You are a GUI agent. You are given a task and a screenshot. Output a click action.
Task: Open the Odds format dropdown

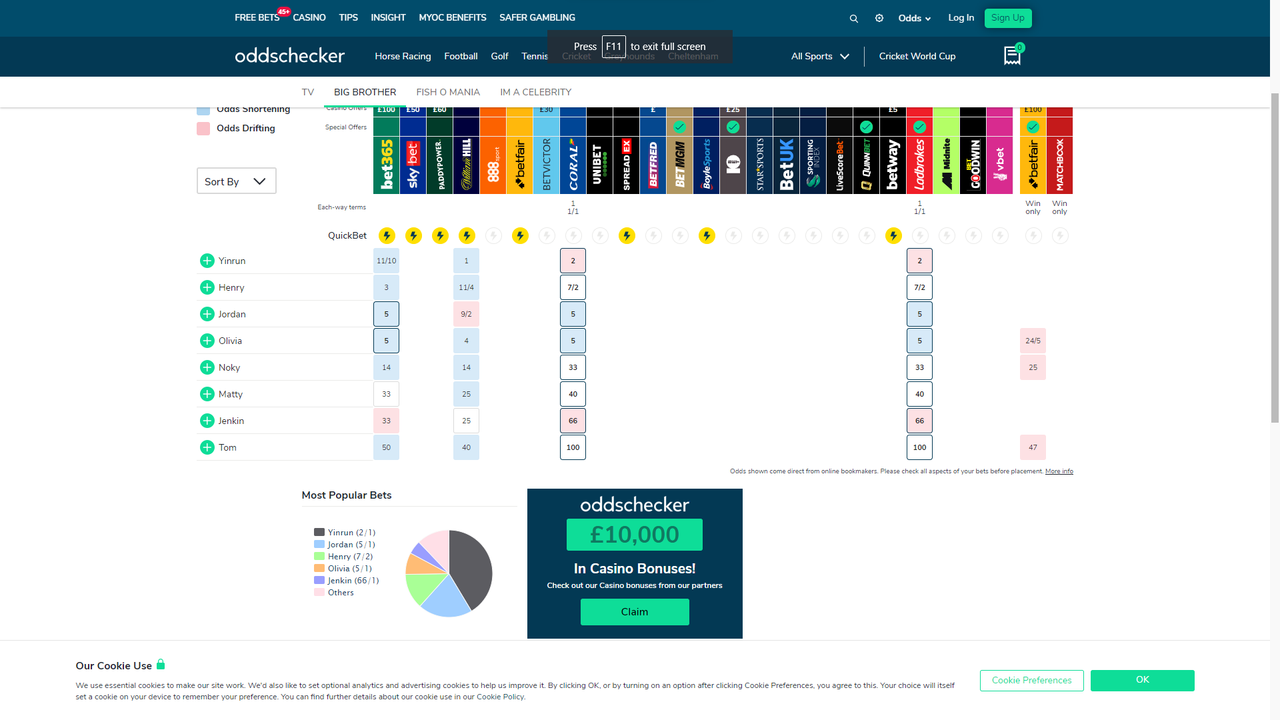[x=914, y=18]
